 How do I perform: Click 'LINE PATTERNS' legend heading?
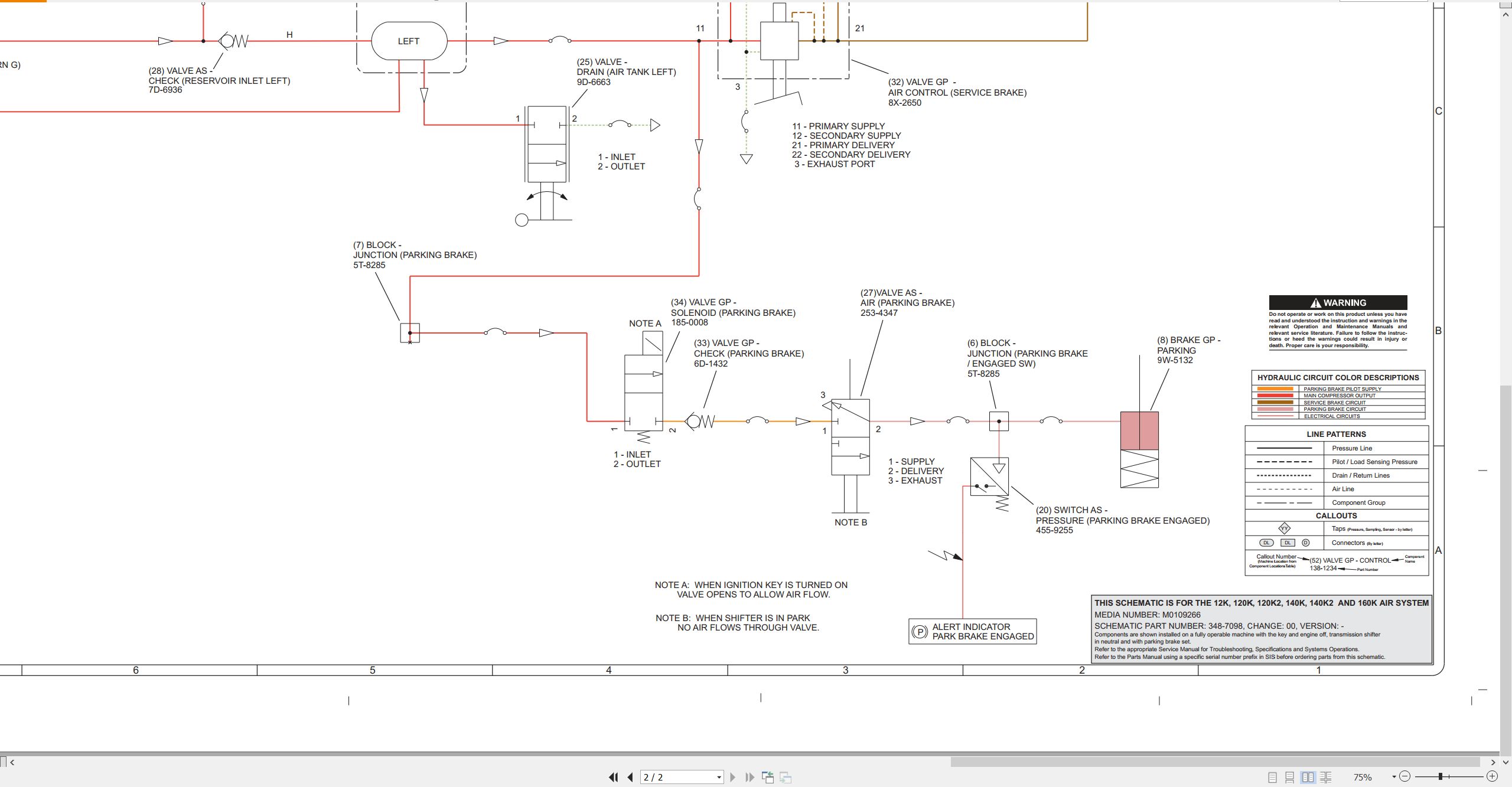(x=1336, y=434)
